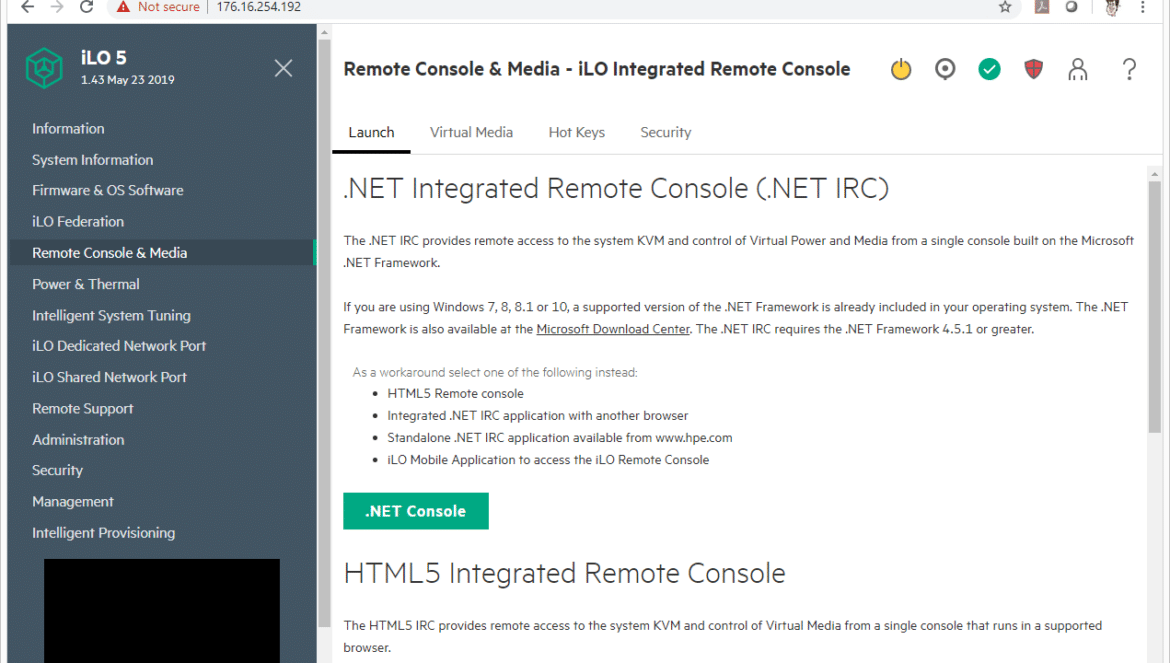Click the round gray extension icon

point(1072,7)
